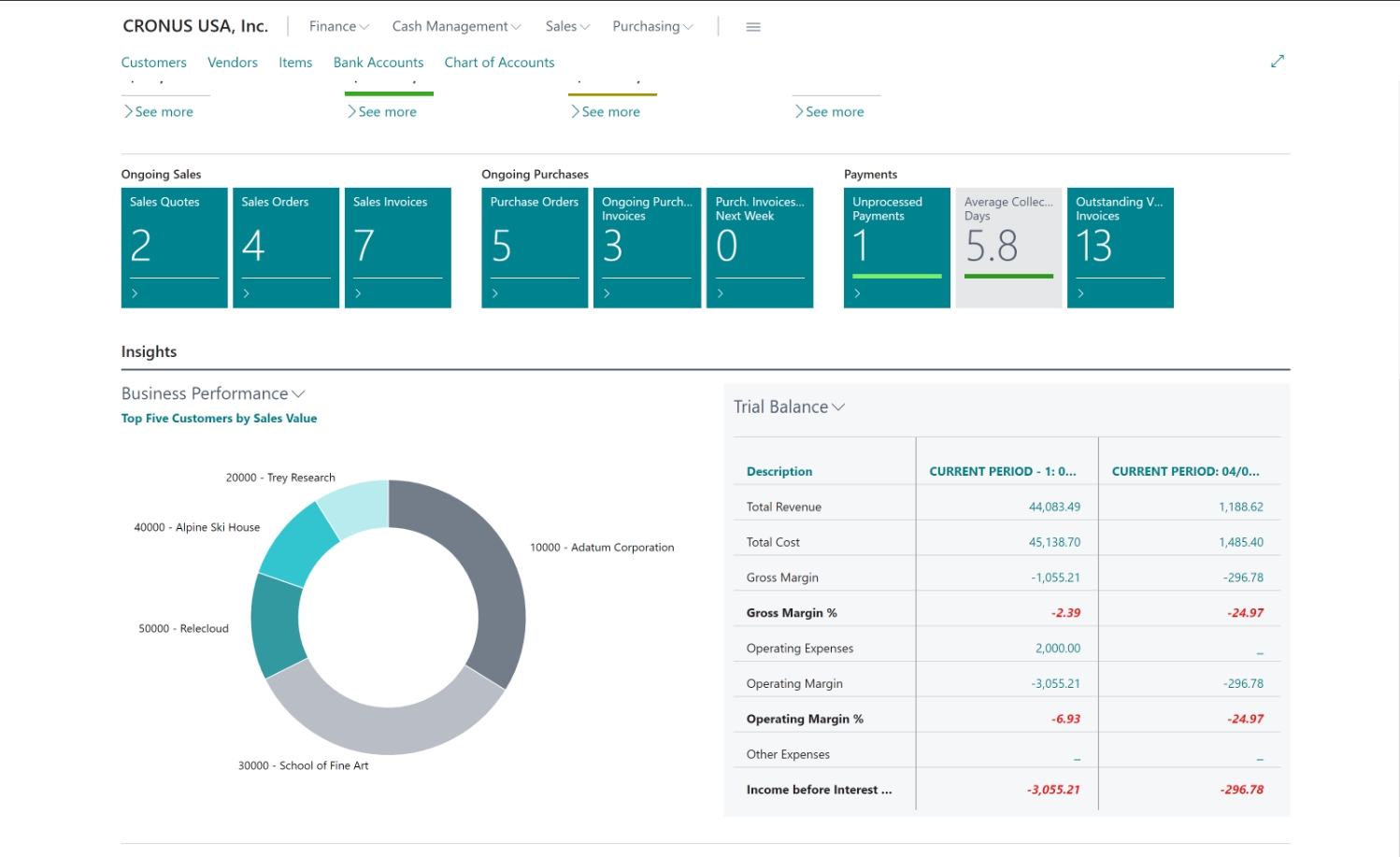The image size is (1400, 857).
Task: Open the Customers link
Action: point(154,63)
